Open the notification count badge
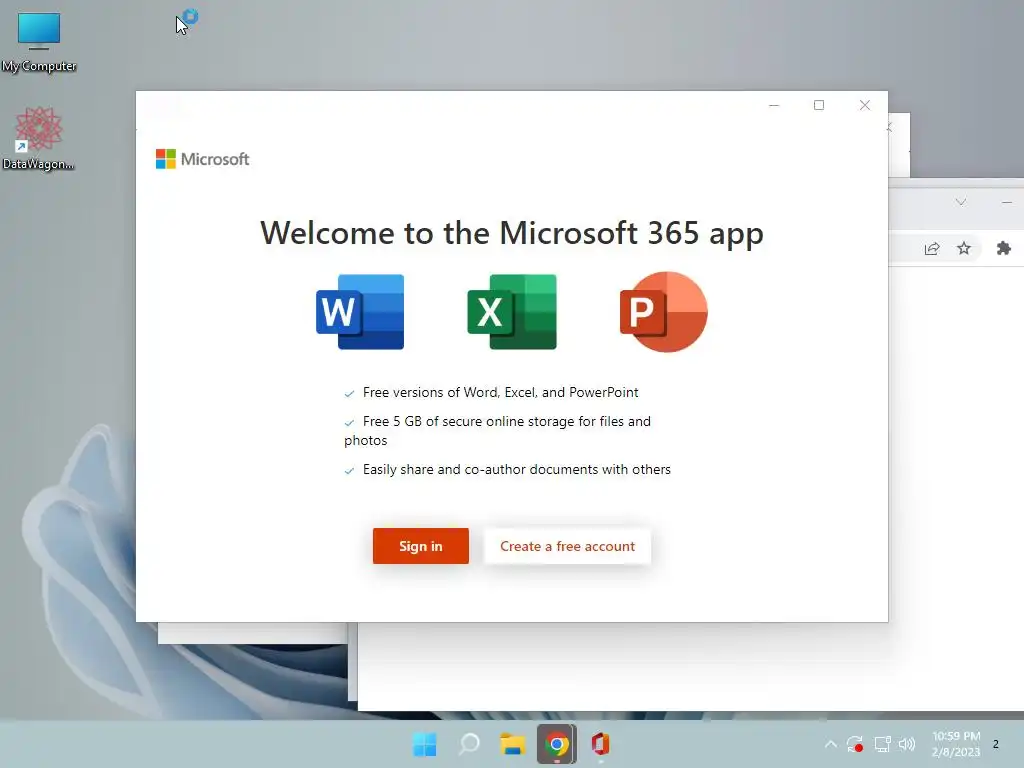Screen dimensions: 1024x768 [996, 744]
